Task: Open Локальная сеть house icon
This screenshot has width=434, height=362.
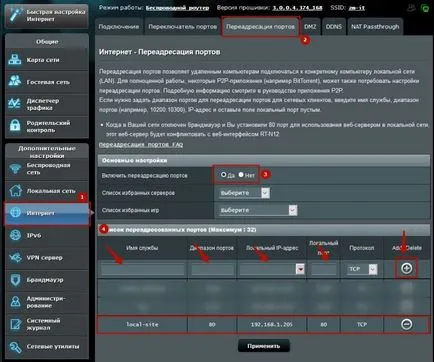Action: [x=15, y=191]
